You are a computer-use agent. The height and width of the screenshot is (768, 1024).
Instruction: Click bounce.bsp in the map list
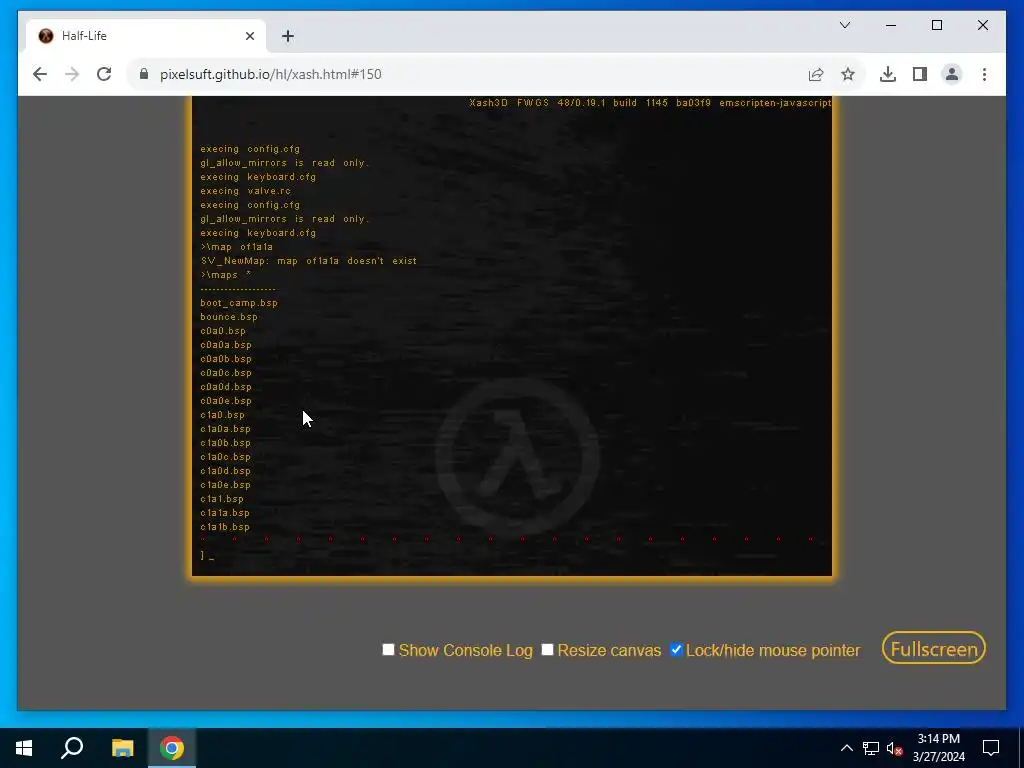pos(229,317)
